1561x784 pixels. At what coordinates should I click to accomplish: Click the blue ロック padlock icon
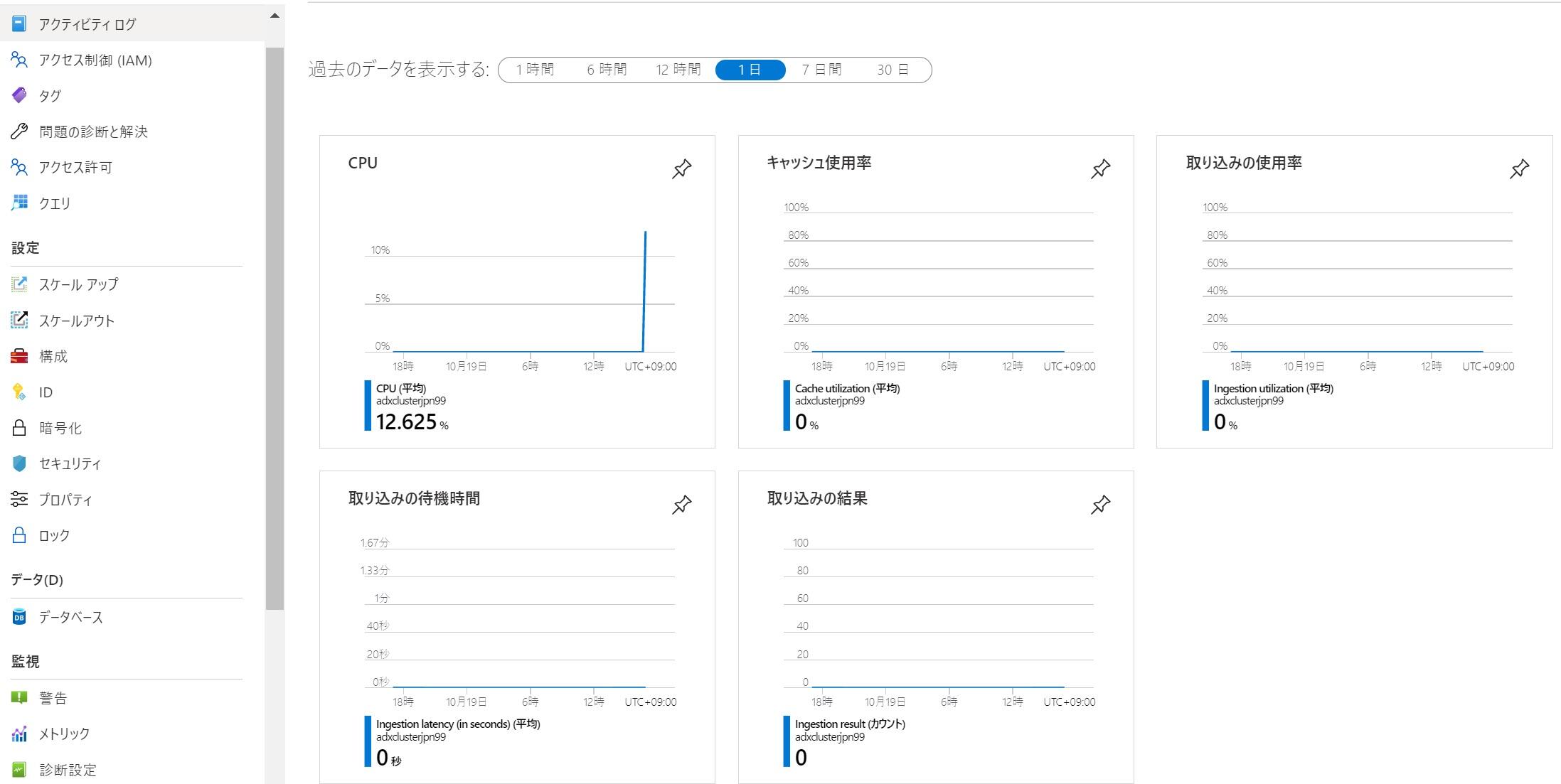coord(19,535)
